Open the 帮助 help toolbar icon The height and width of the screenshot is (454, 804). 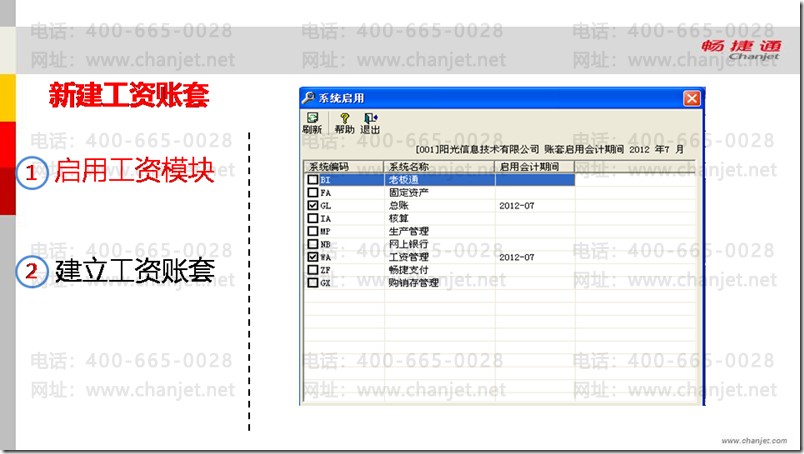[345, 124]
